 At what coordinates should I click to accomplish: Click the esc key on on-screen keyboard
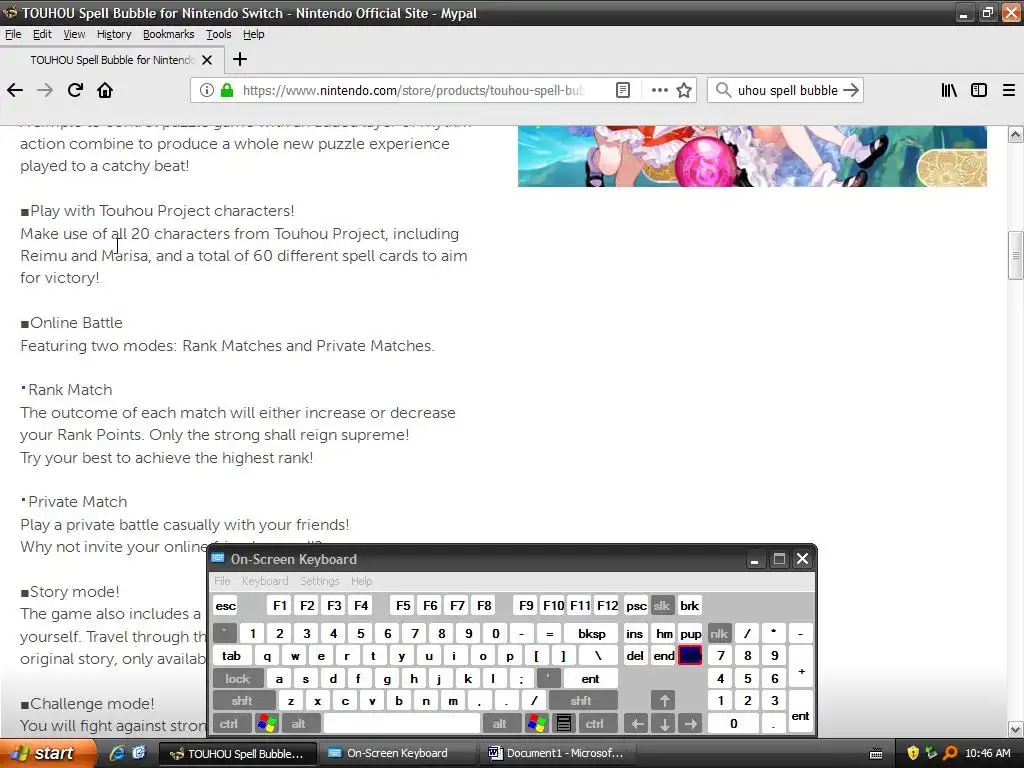225,605
